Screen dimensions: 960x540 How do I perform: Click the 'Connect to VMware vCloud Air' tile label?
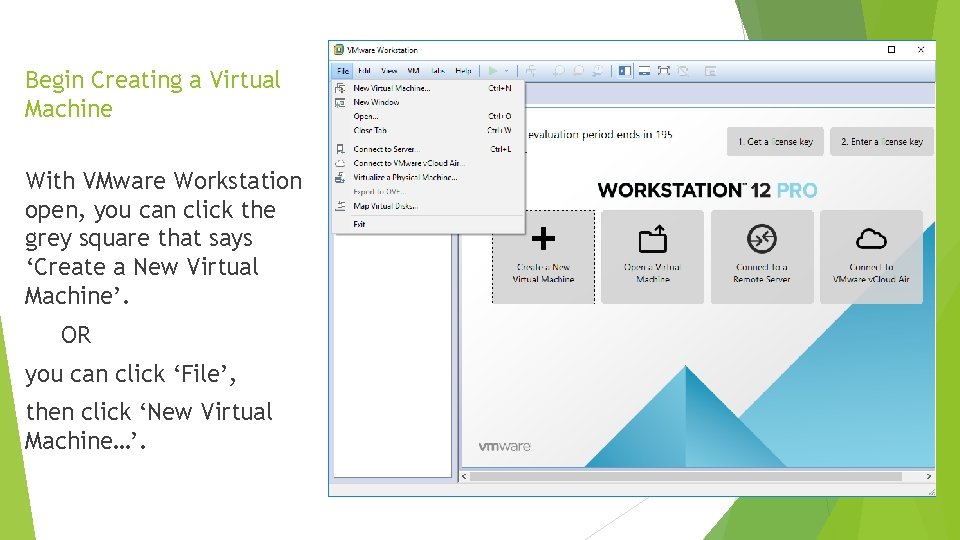tap(871, 273)
